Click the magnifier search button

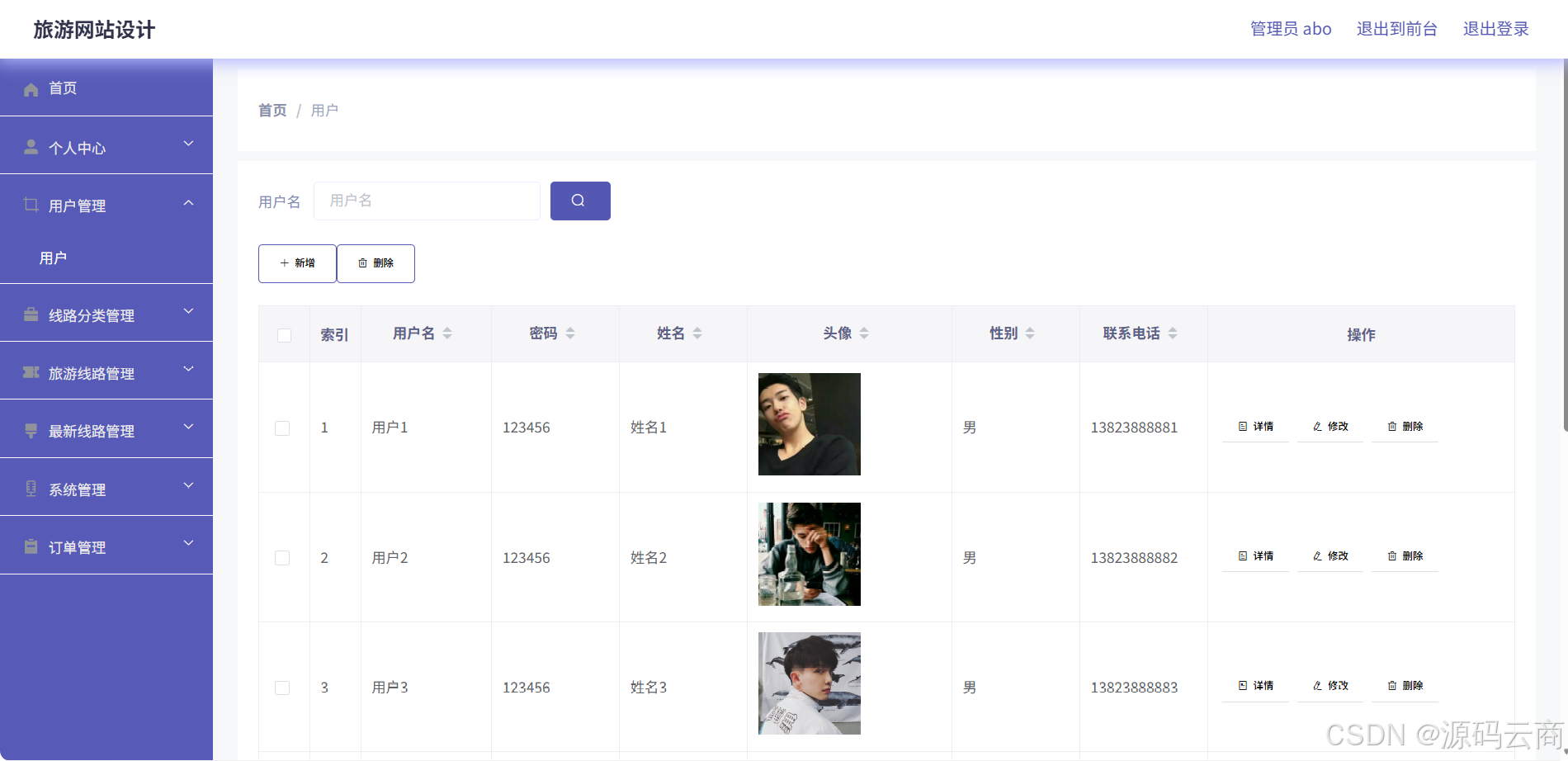click(580, 201)
